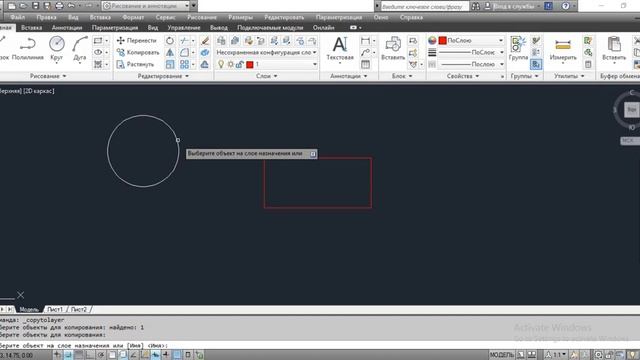Screen dimensions: 640x360
Task: Open the layer state dropdown Несохраненная конфигурация
Action: pos(267,52)
